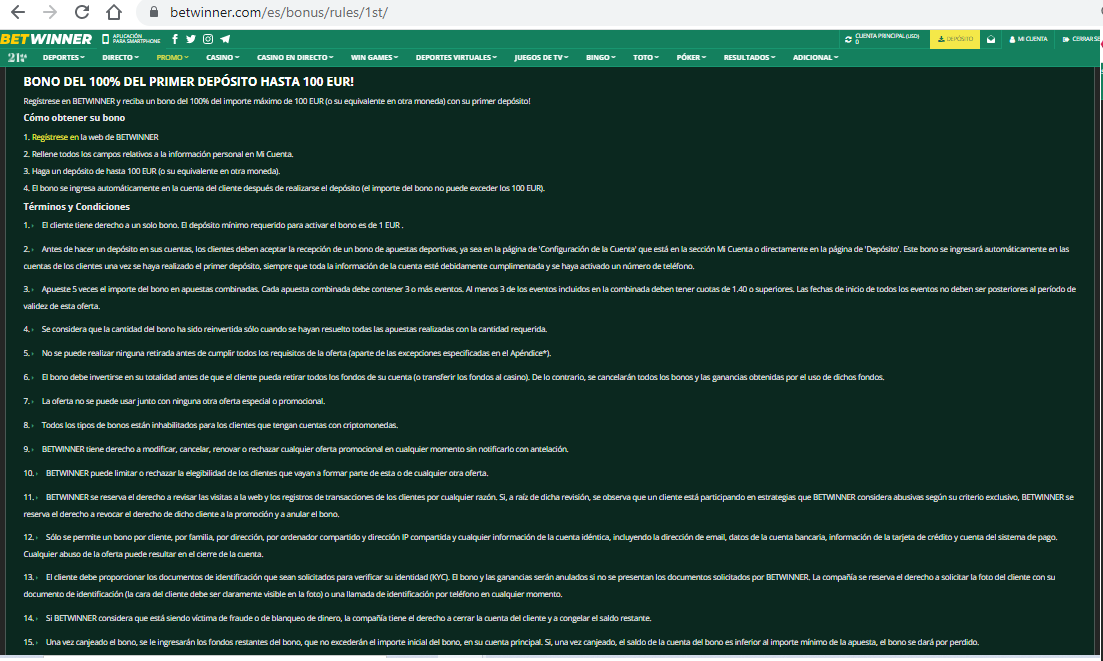Viewport: 1103px width, 661px height.
Task: Expand the Deportes menu
Action: (x=63, y=57)
